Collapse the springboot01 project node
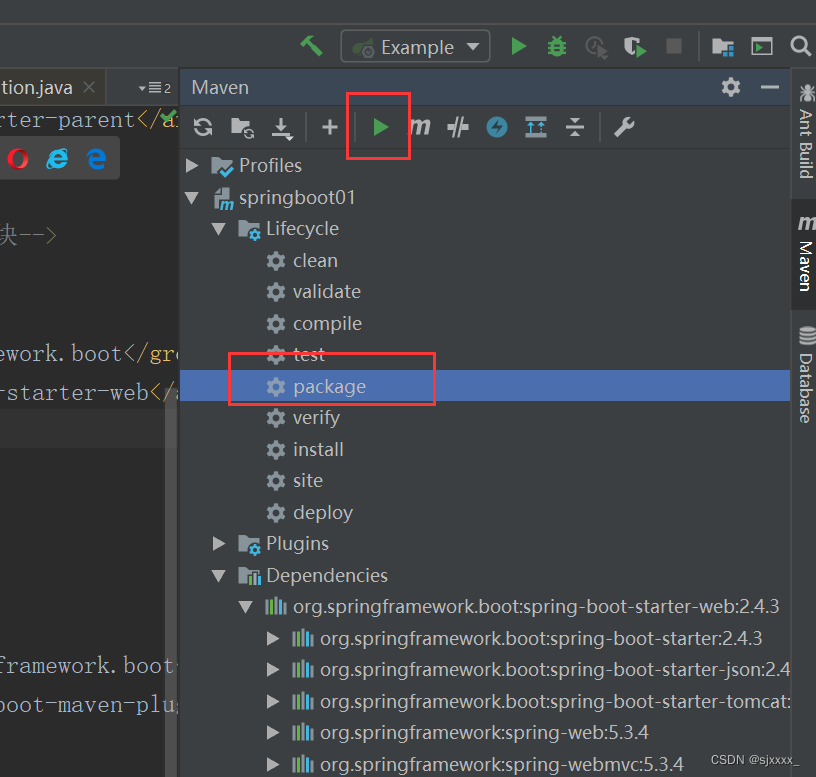 pyautogui.click(x=192, y=198)
